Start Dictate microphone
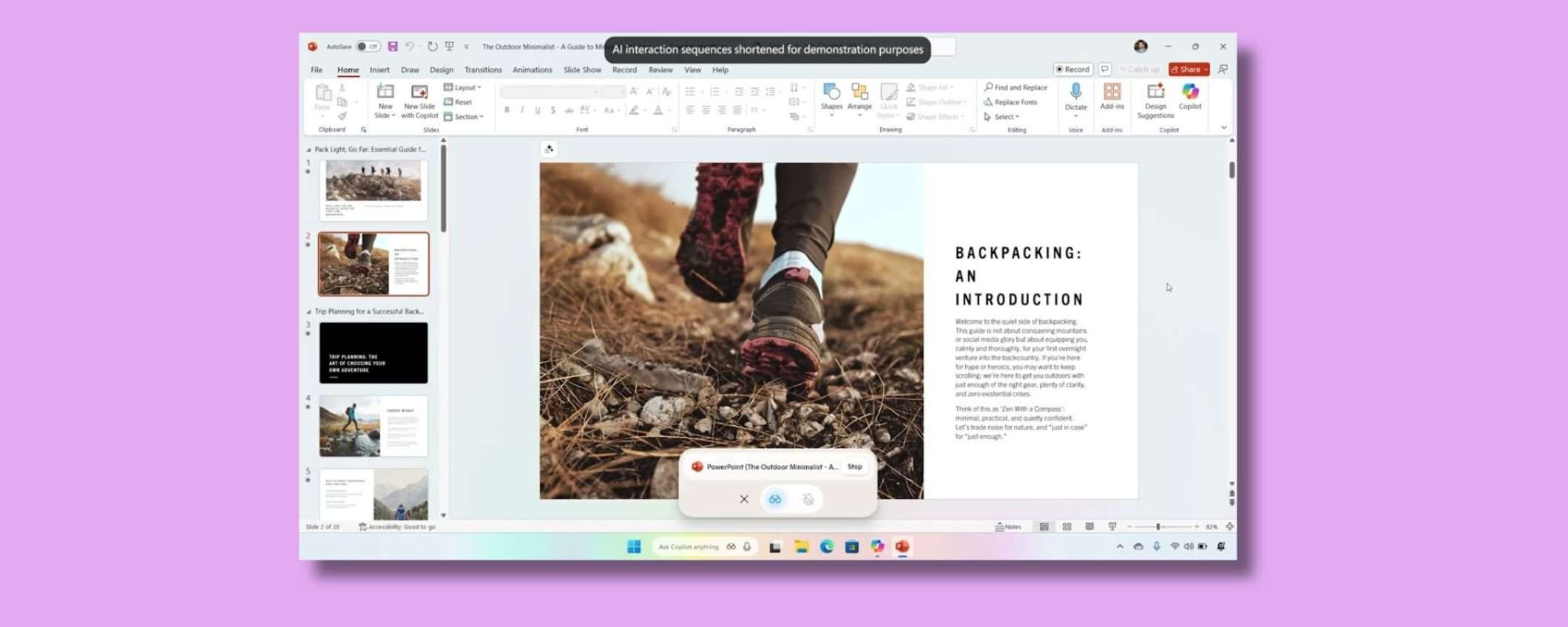Image resolution: width=1568 pixels, height=627 pixels. click(1075, 96)
